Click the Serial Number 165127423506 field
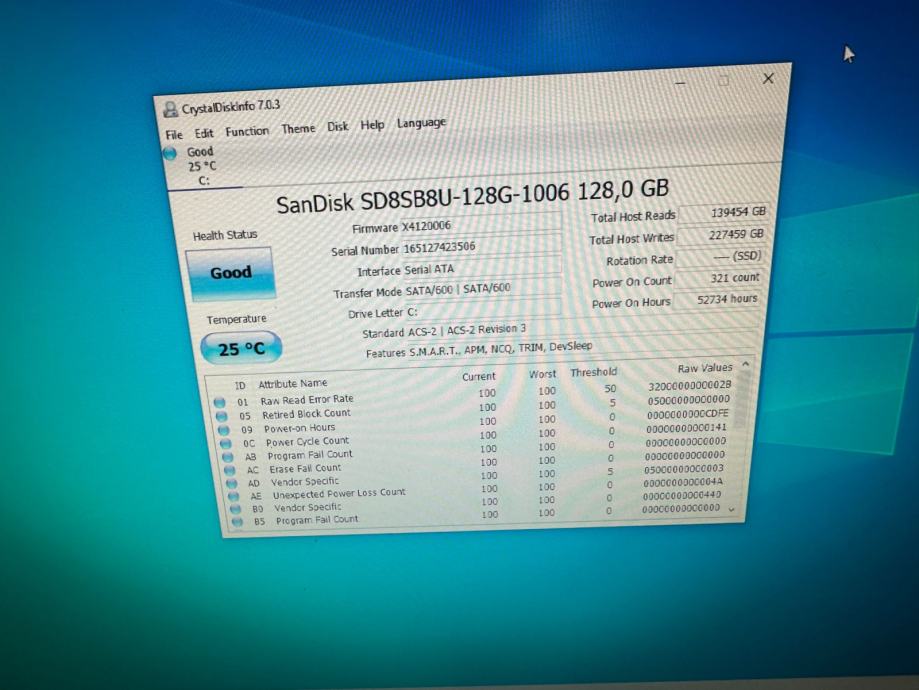 click(481, 245)
